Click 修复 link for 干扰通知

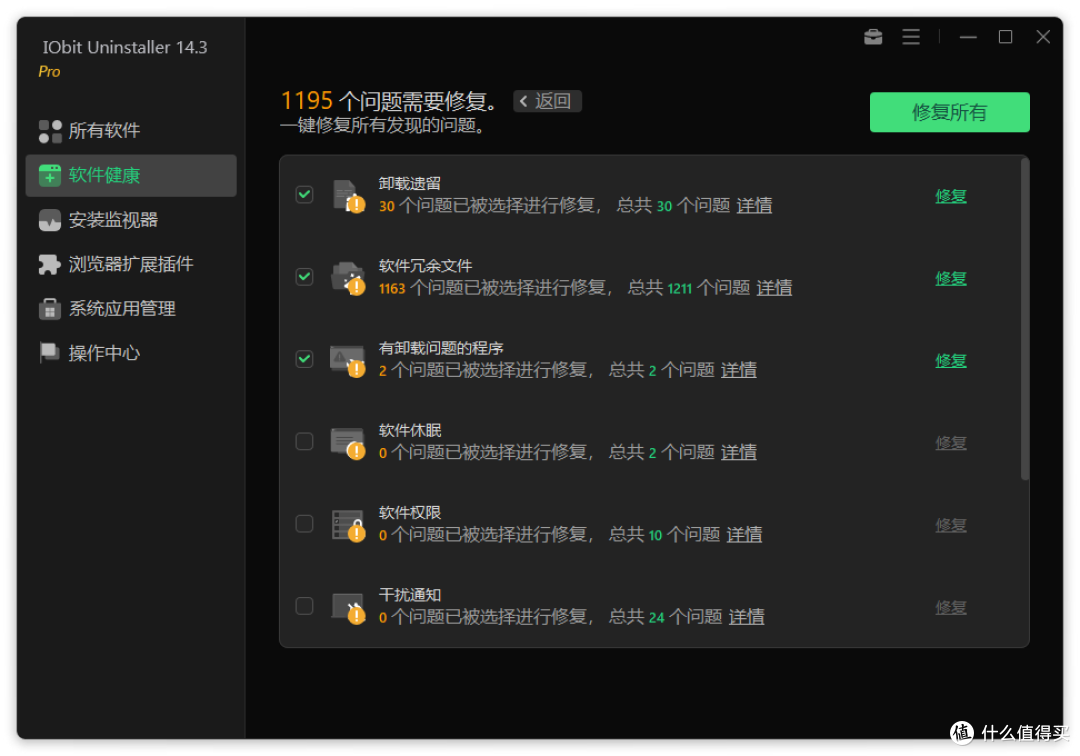[x=951, y=607]
